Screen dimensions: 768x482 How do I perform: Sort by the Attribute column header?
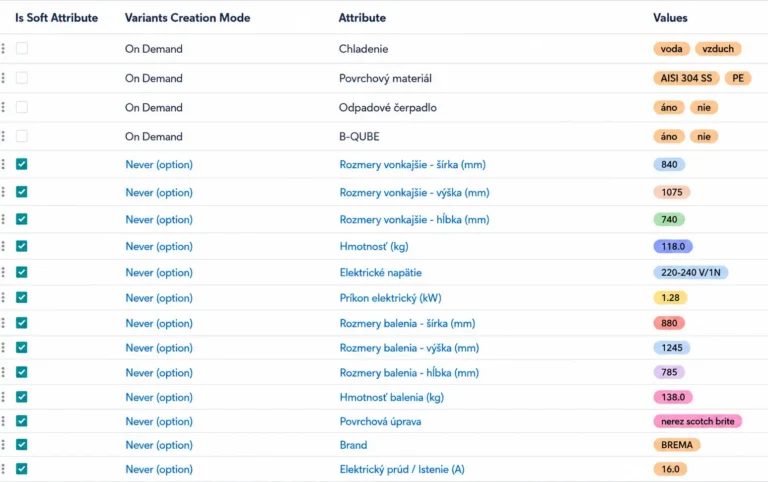coord(362,18)
